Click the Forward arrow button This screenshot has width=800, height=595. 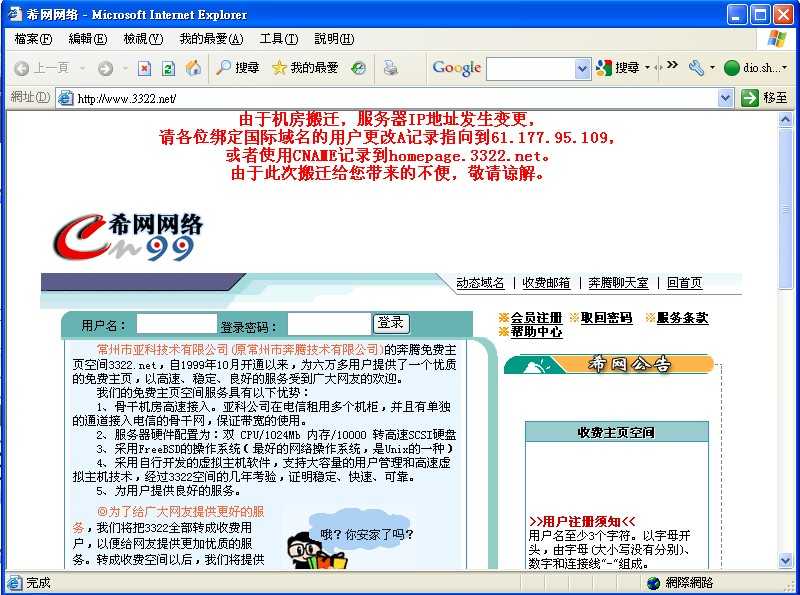pyautogui.click(x=105, y=68)
